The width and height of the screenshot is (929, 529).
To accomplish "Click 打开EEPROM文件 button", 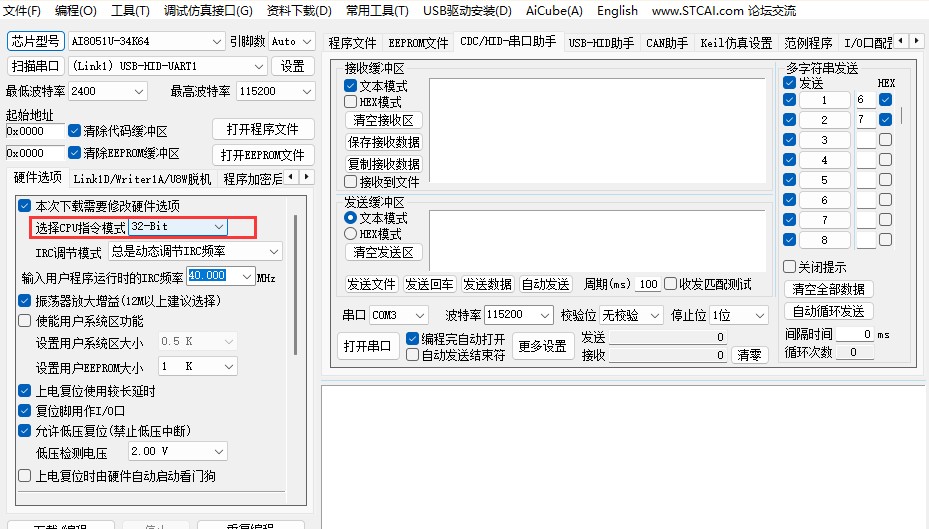I will pos(263,155).
